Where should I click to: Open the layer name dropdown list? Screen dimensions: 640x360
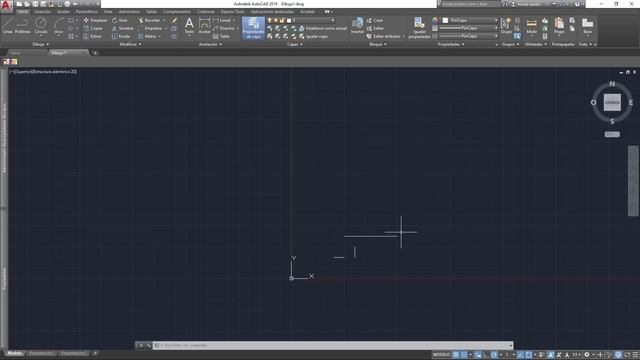click(313, 20)
